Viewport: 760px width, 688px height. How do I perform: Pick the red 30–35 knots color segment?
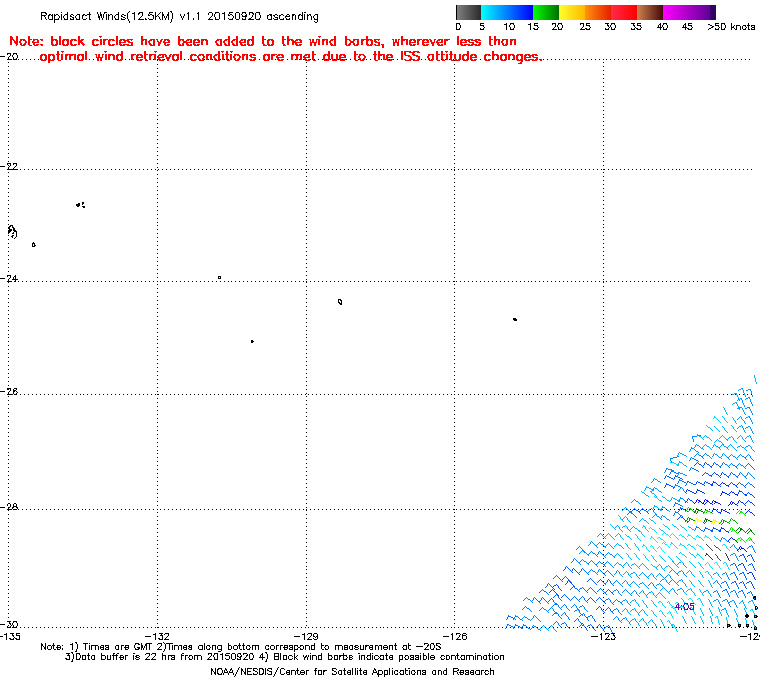(624, 12)
